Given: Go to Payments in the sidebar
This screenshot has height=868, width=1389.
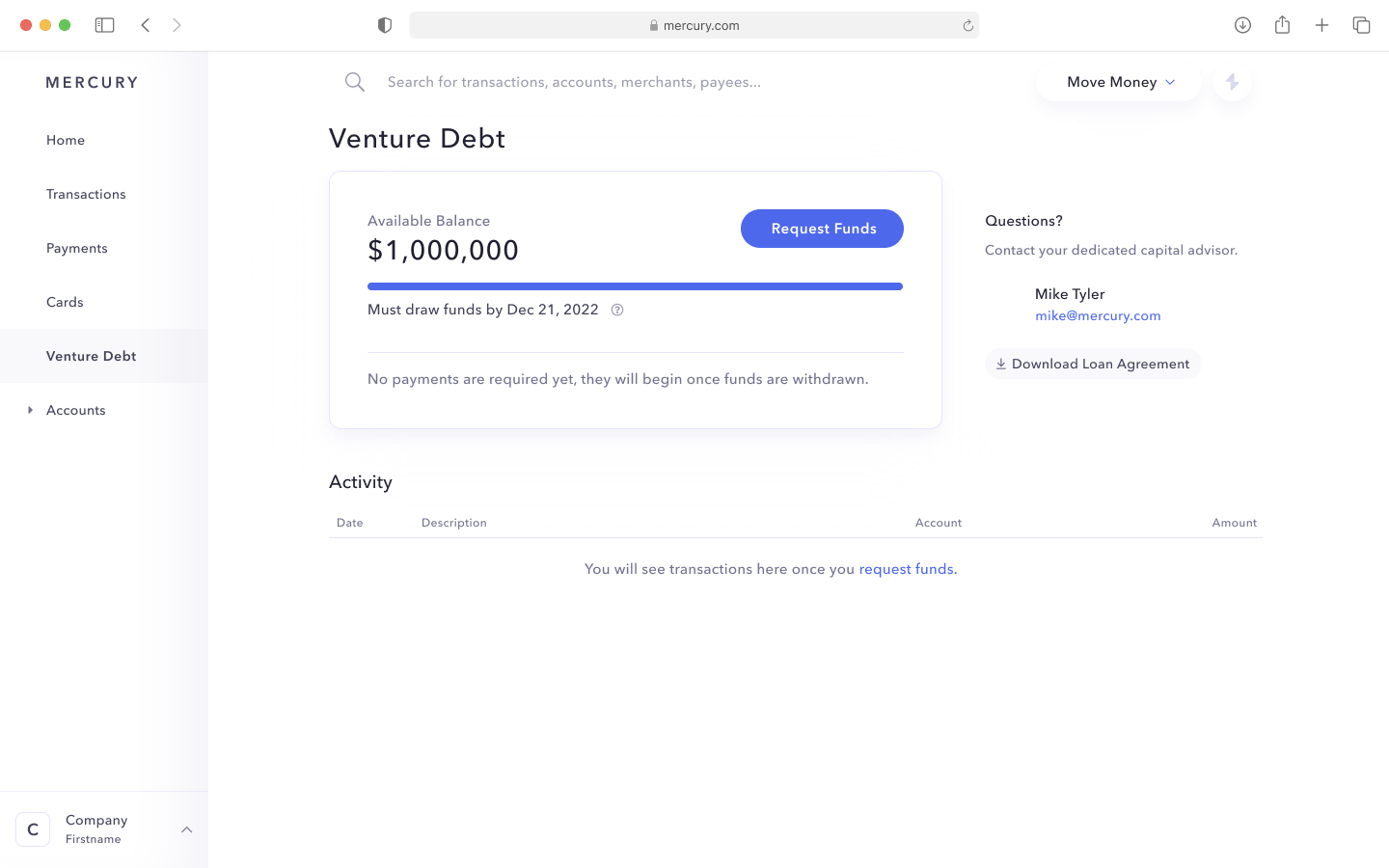Looking at the screenshot, I should click(x=77, y=248).
